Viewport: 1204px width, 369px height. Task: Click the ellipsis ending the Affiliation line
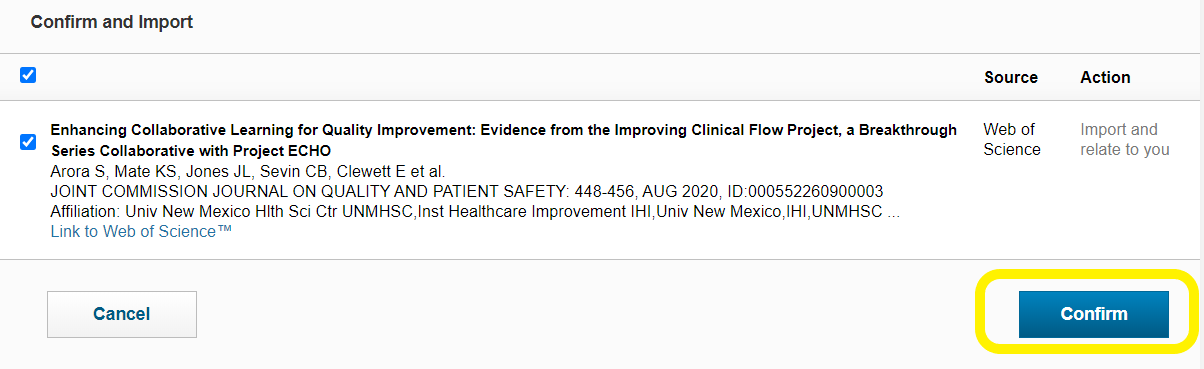894,213
